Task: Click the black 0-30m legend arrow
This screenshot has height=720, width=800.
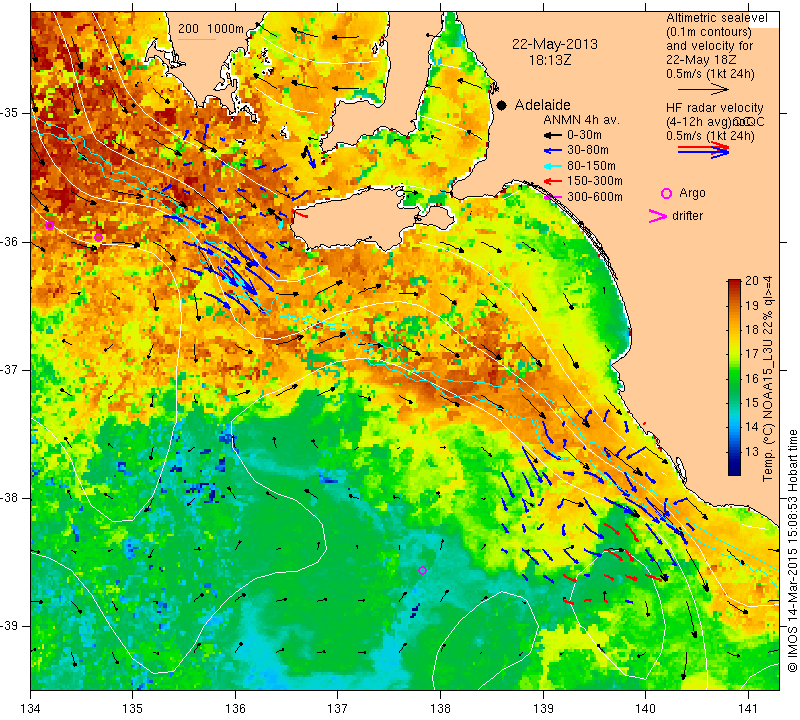Action: (553, 135)
